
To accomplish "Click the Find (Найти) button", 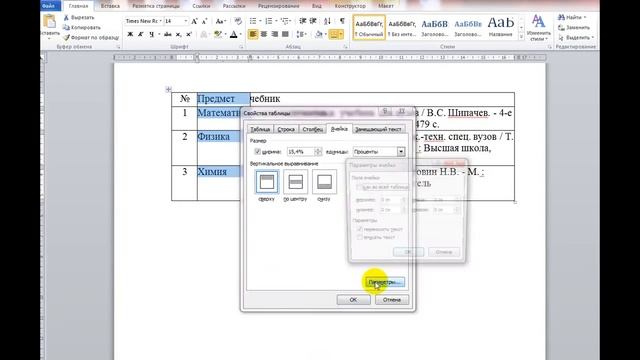I will coord(570,18).
